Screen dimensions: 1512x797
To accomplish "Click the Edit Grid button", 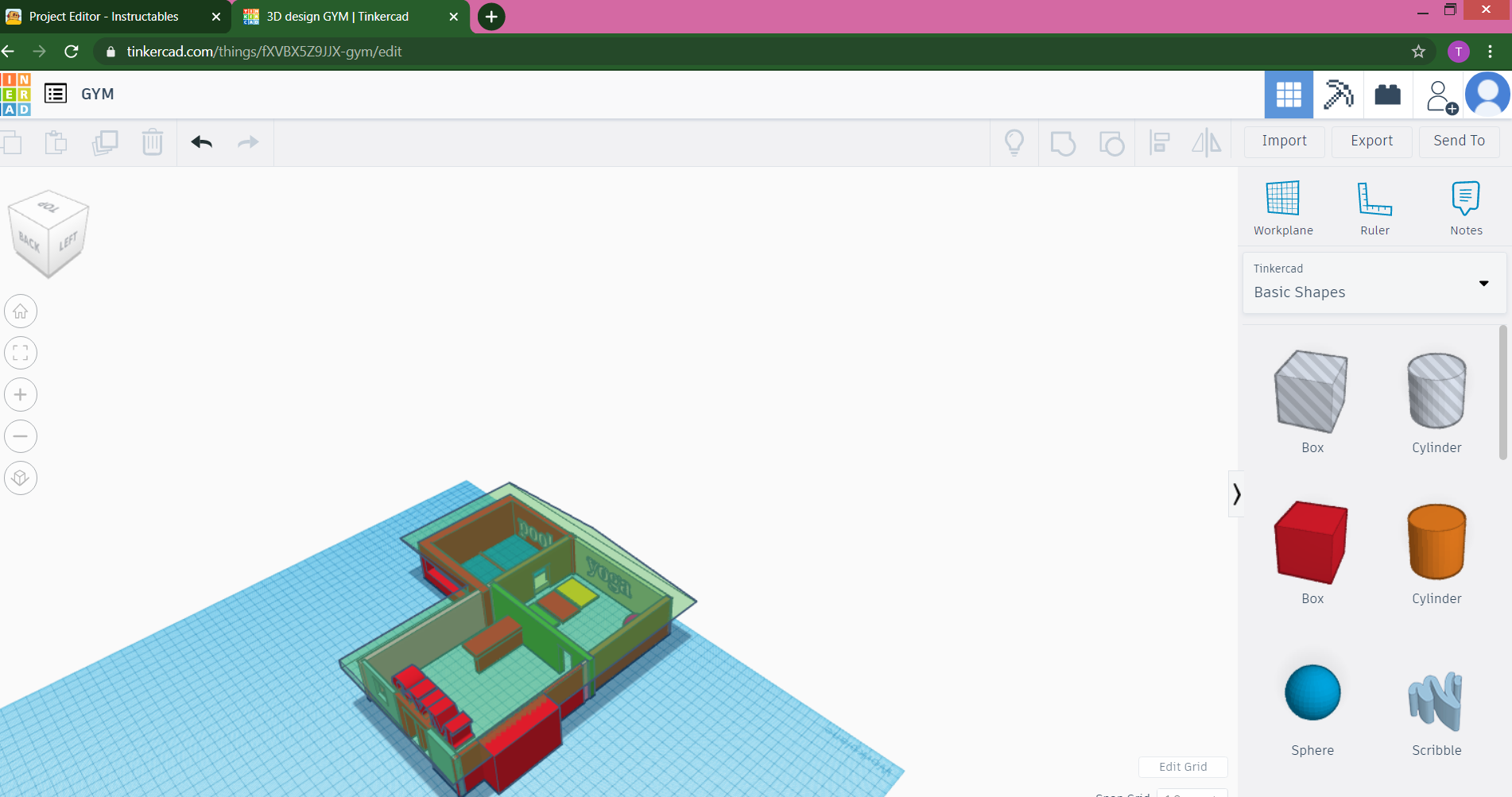I will tap(1183, 767).
